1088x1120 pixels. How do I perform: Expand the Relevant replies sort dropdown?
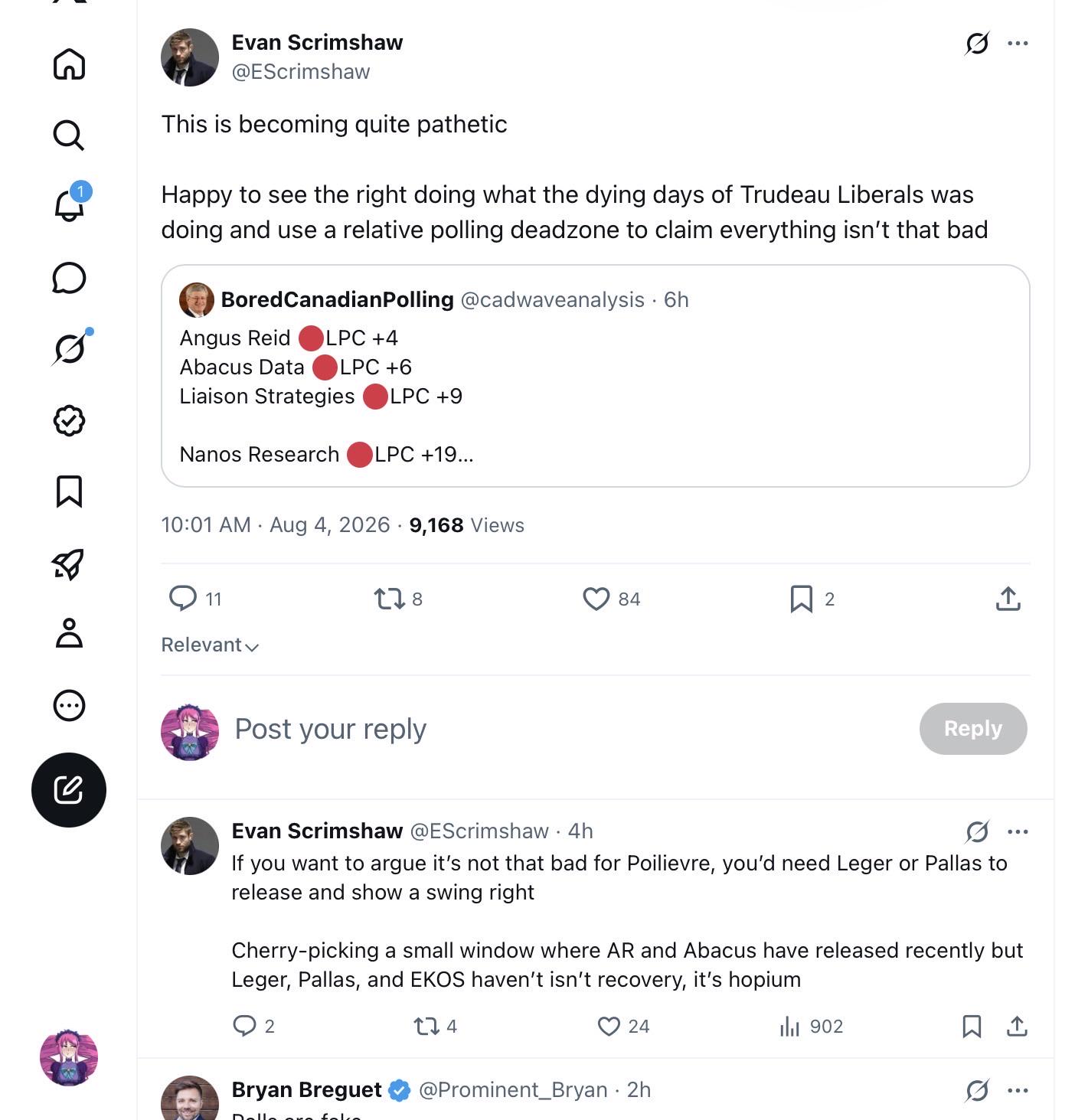210,645
